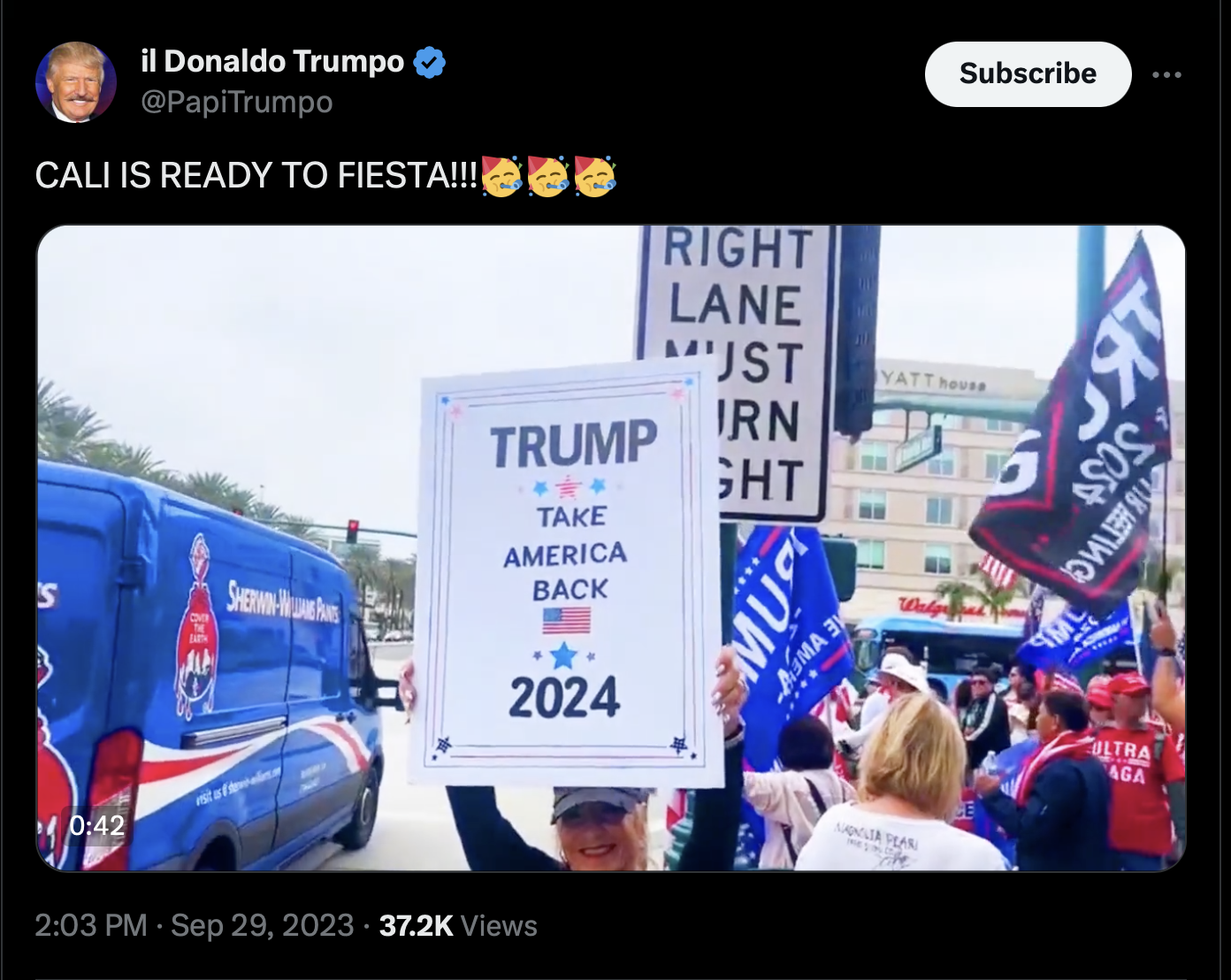Image resolution: width=1231 pixels, height=980 pixels.
Task: Open the three-dot more options menu
Action: point(1166,74)
